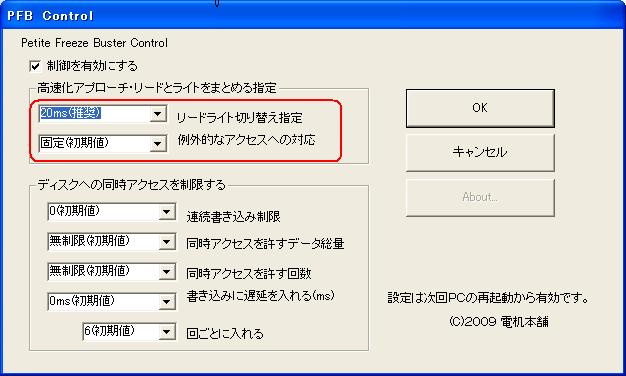
Task: Expand the 同時アクセスを許すデータ総量 dropdown arrow
Action: click(x=166, y=242)
